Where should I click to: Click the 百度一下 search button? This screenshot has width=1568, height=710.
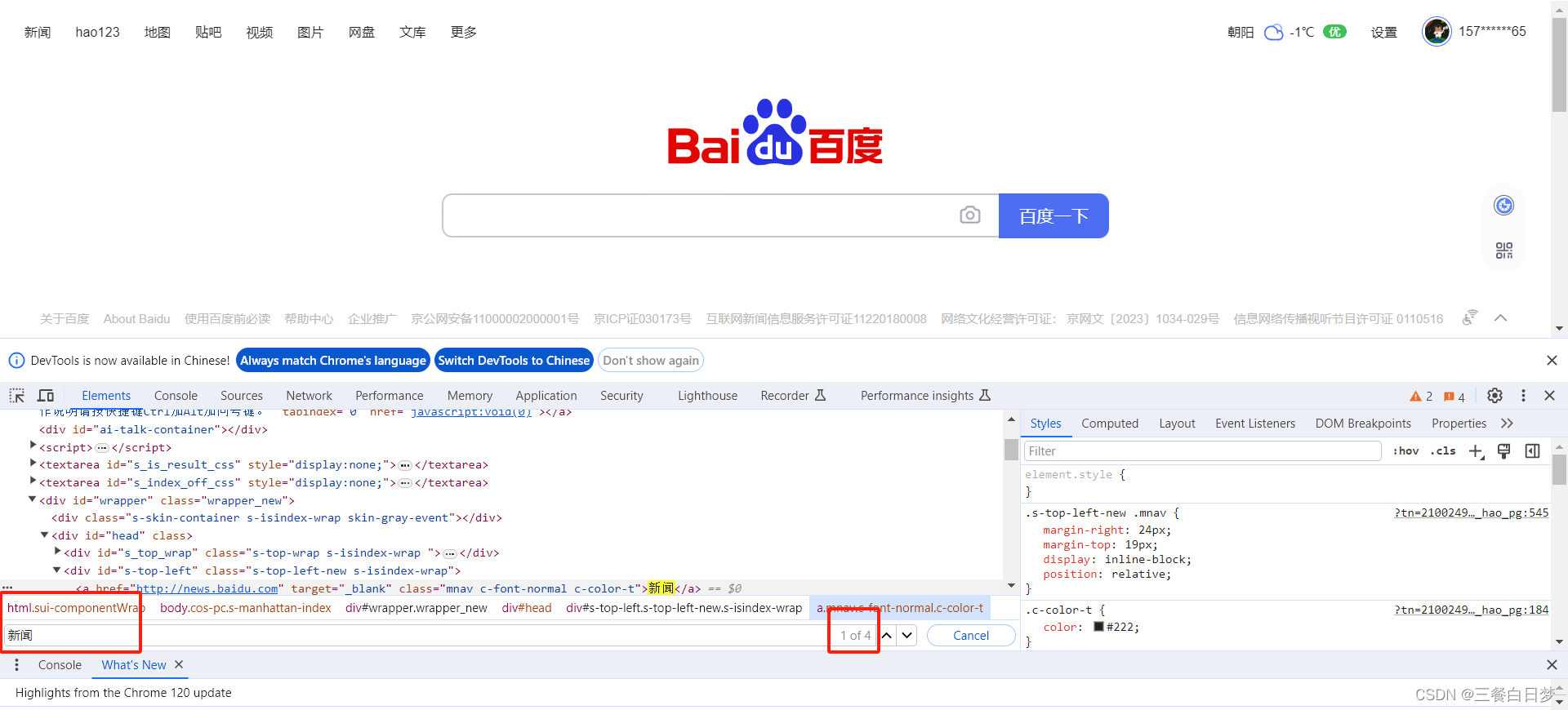coord(1053,215)
